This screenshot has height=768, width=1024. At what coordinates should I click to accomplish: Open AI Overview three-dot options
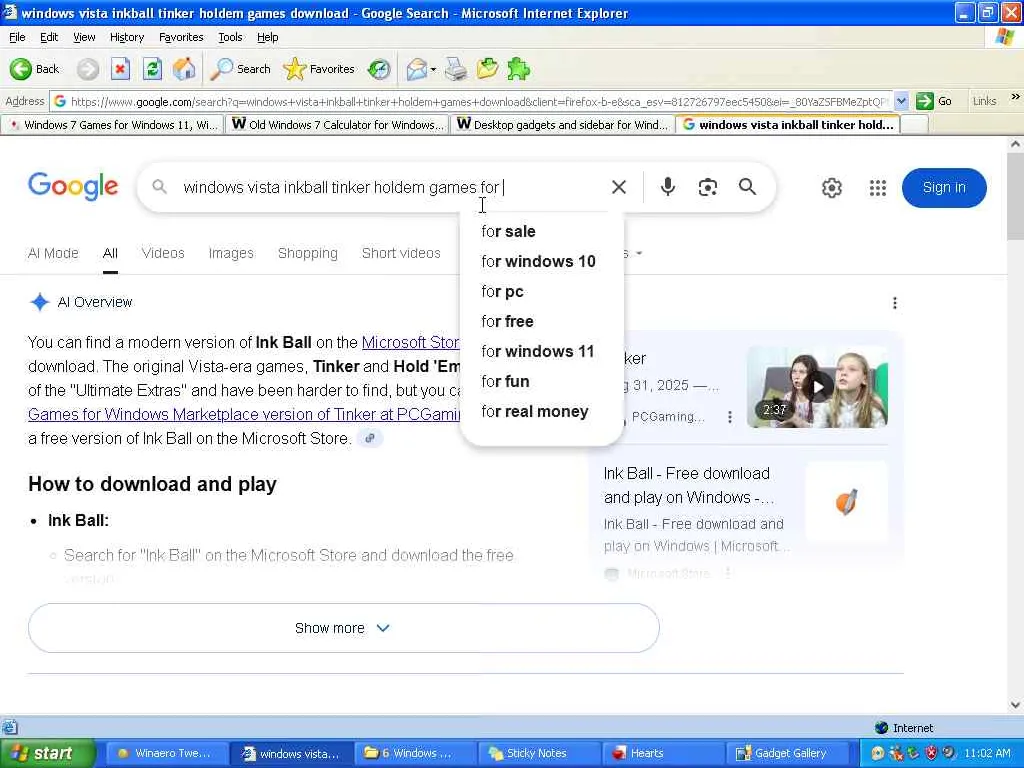coord(895,302)
